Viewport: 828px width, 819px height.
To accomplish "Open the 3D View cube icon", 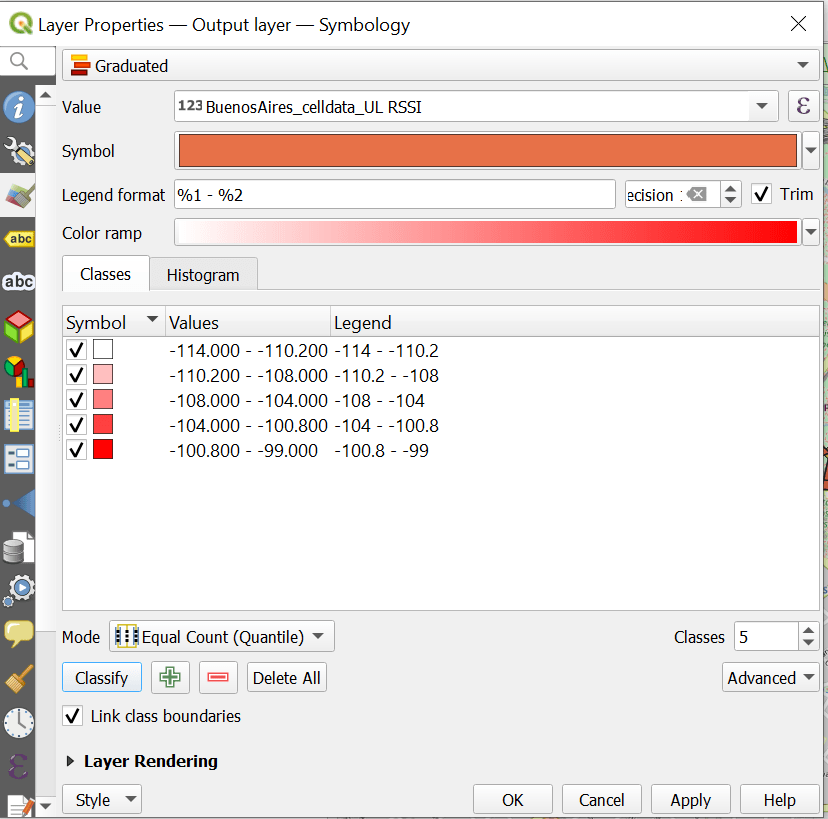I will point(18,325).
